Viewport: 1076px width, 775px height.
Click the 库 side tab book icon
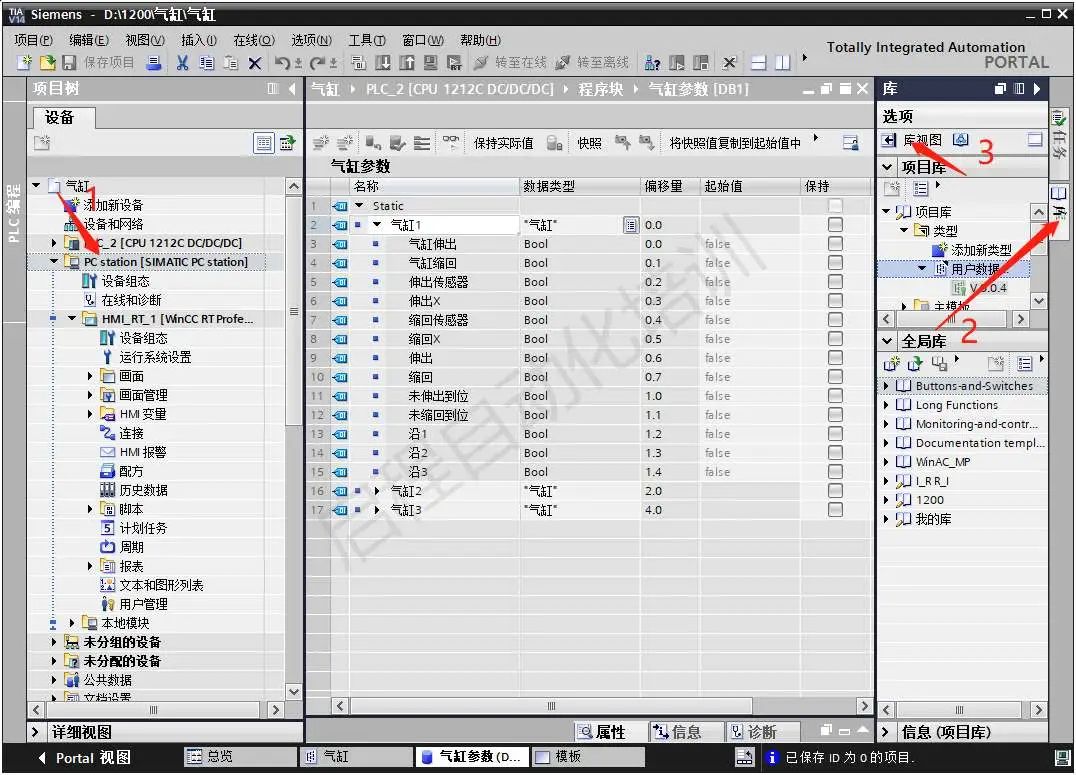[x=1058, y=195]
